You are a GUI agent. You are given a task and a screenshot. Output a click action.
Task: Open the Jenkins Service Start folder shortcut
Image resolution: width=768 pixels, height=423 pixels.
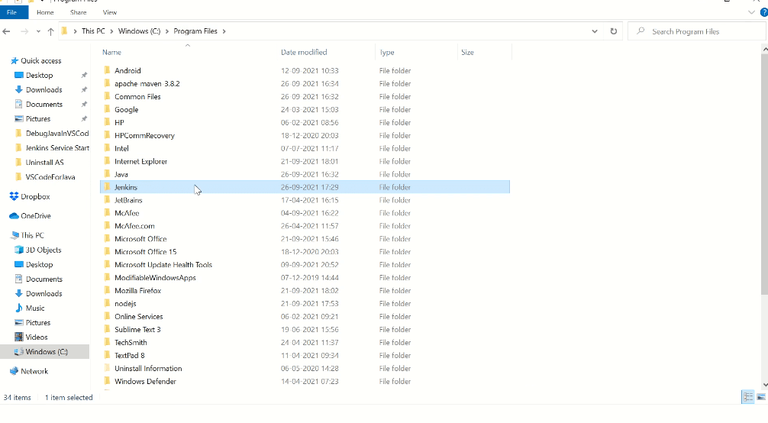[57, 148]
